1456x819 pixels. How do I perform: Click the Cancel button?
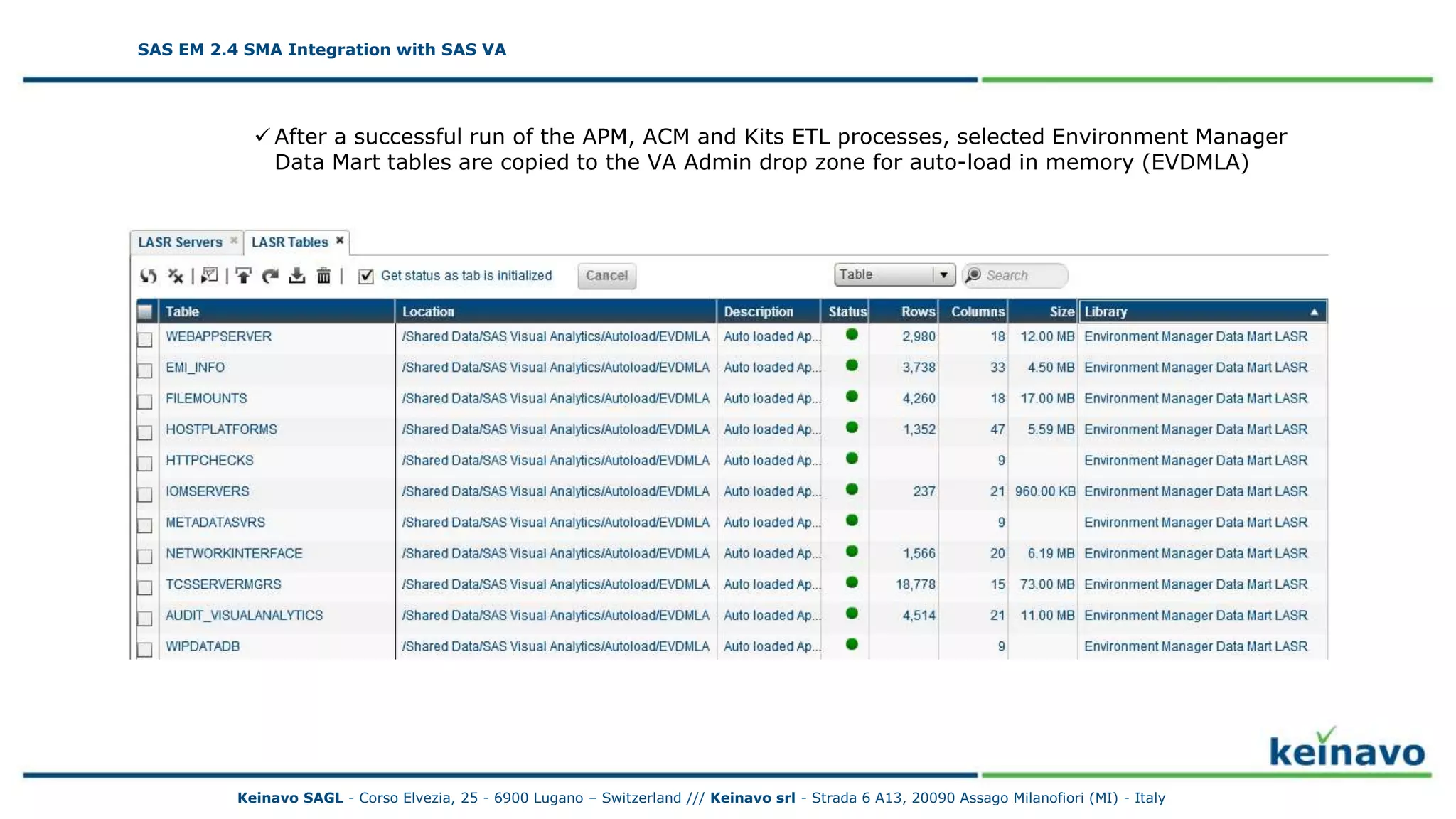click(x=607, y=276)
